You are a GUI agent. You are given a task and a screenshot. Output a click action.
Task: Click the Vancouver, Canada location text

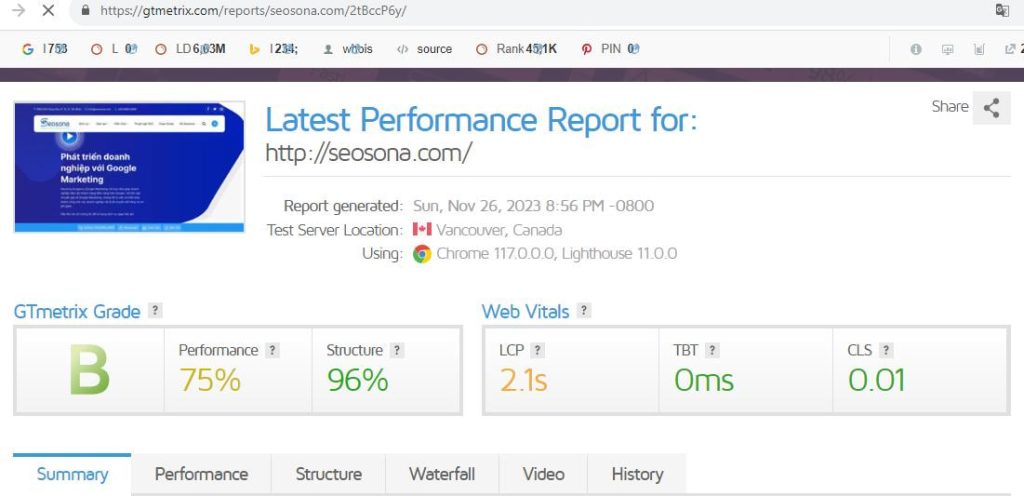[x=499, y=230]
